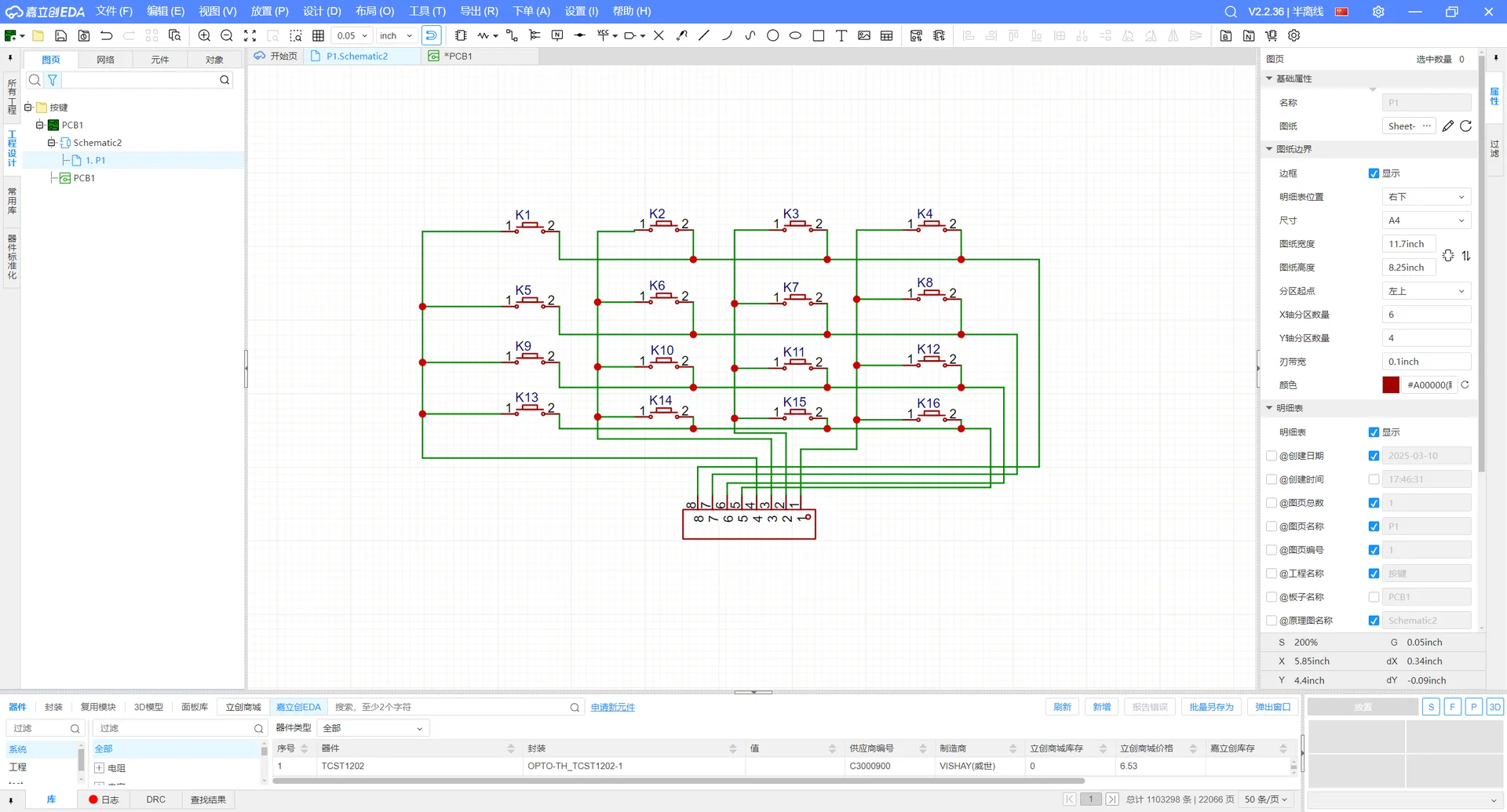Collapse the 基础属性 section
Screen dimensions: 1507x812
1269,78
